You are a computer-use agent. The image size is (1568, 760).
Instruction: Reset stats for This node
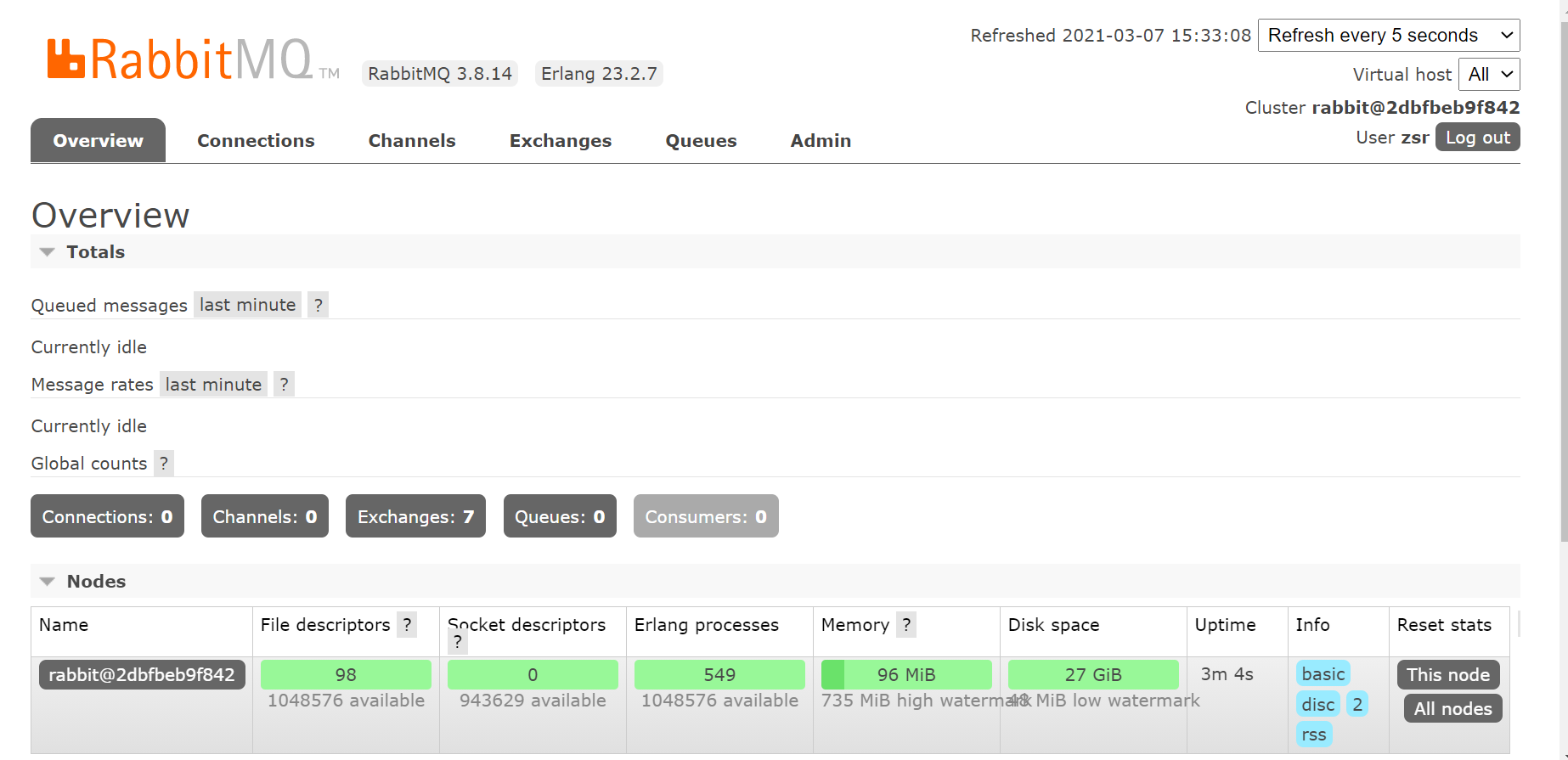(1447, 675)
